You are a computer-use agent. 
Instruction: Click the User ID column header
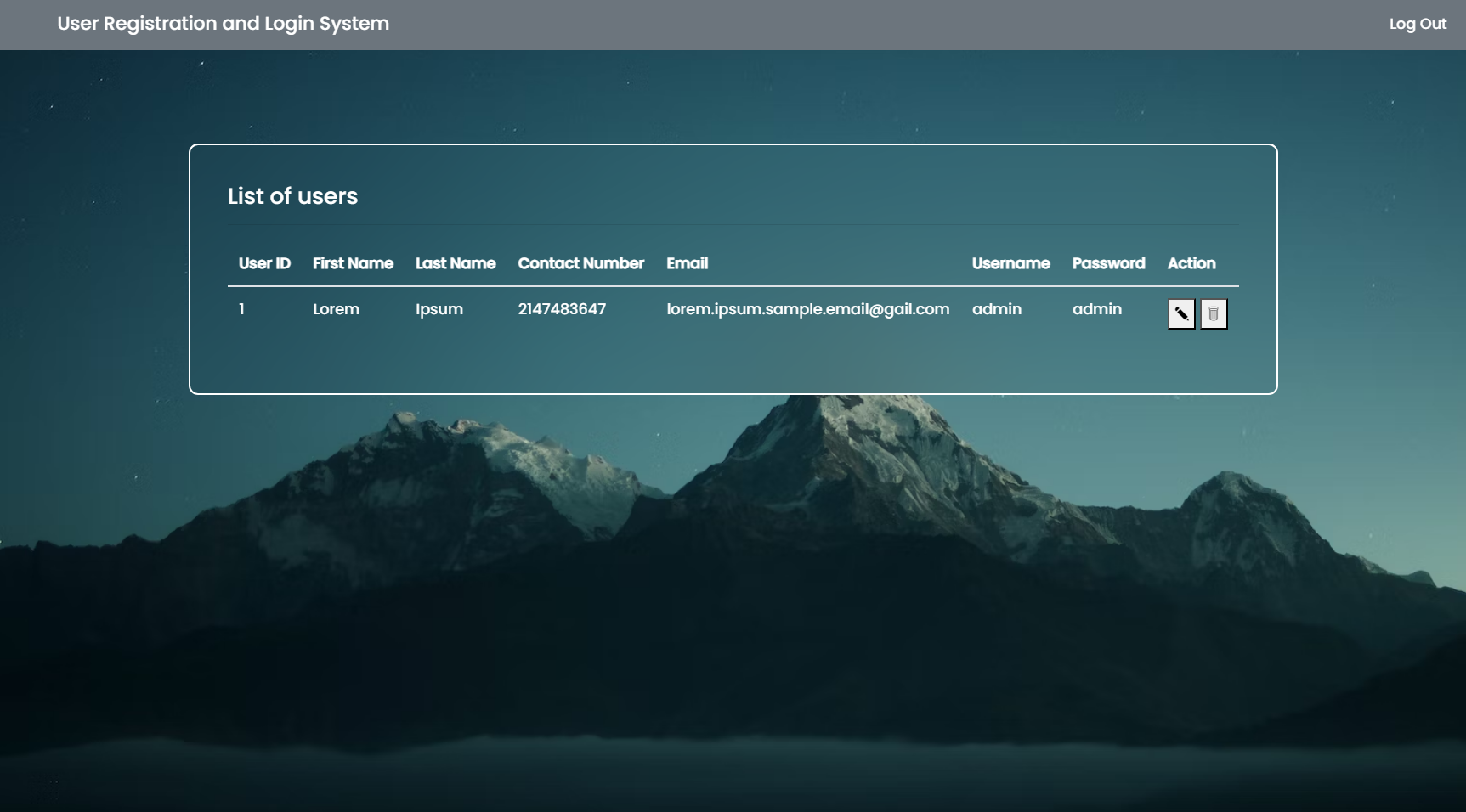coord(264,263)
